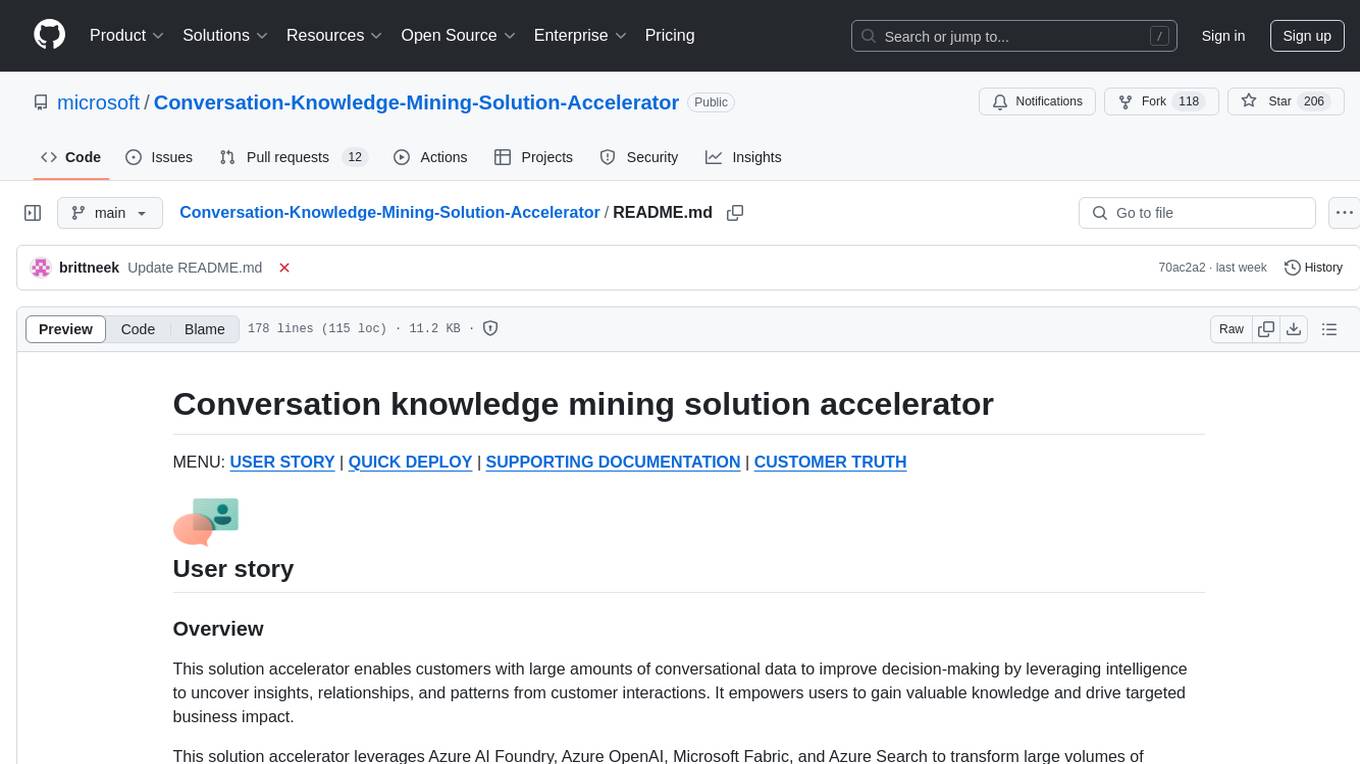Switch to the Issues tab
The height and width of the screenshot is (764, 1360).
[159, 157]
